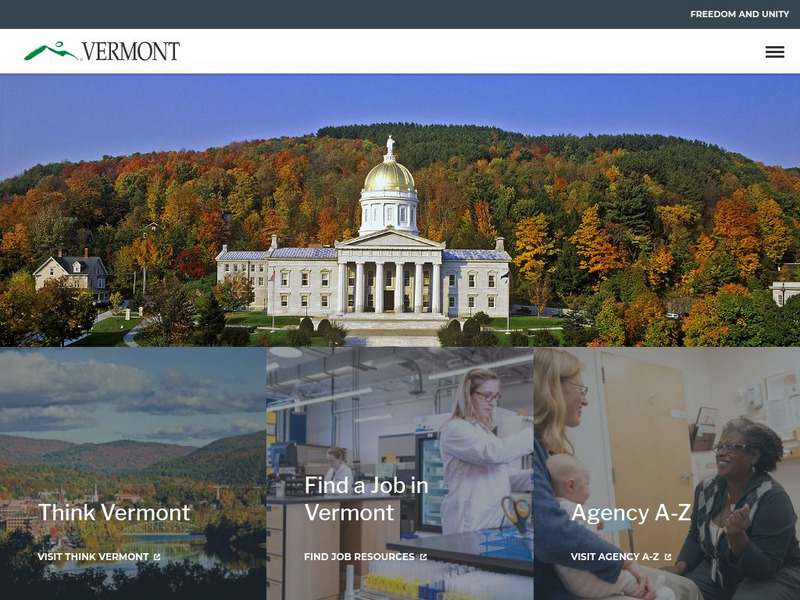Image resolution: width=800 pixels, height=600 pixels.
Task: Select the Find a Job in Vermont heading
Action: 366,498
